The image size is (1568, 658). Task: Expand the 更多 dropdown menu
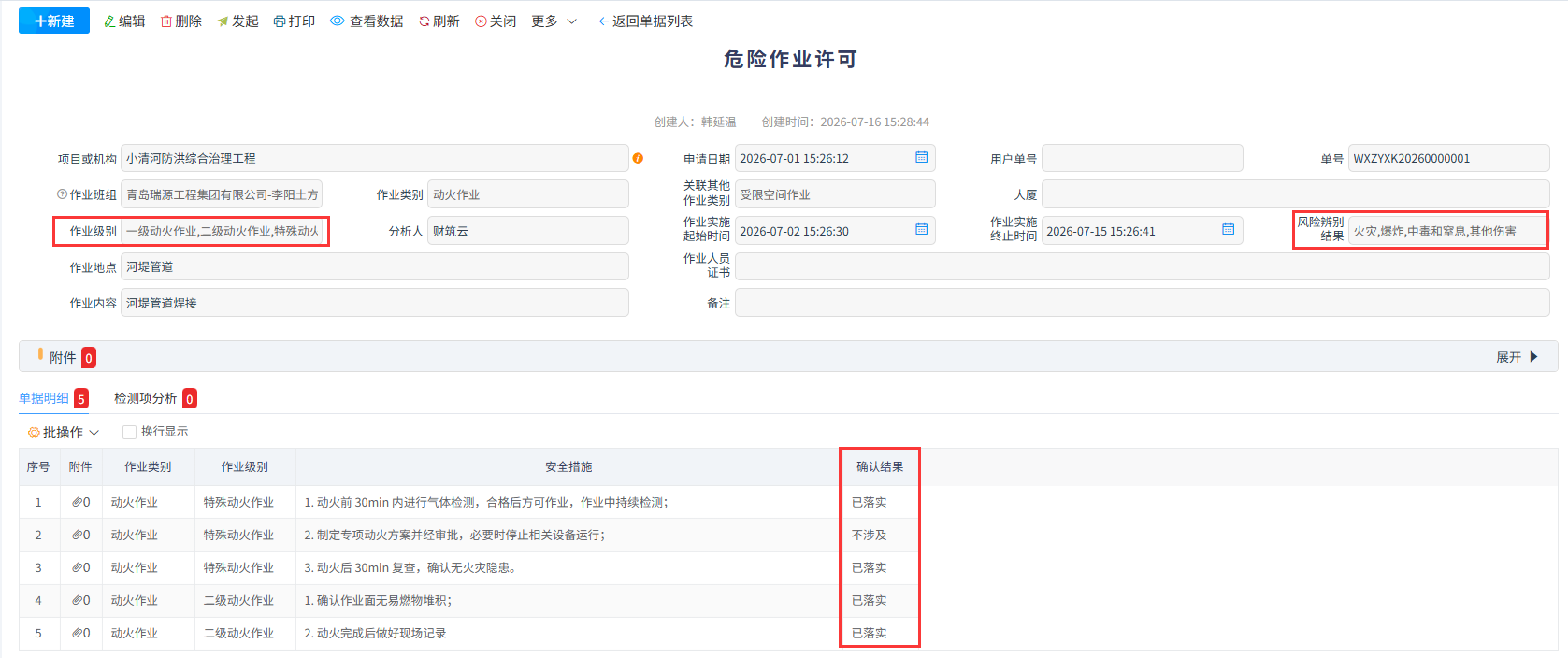[554, 21]
